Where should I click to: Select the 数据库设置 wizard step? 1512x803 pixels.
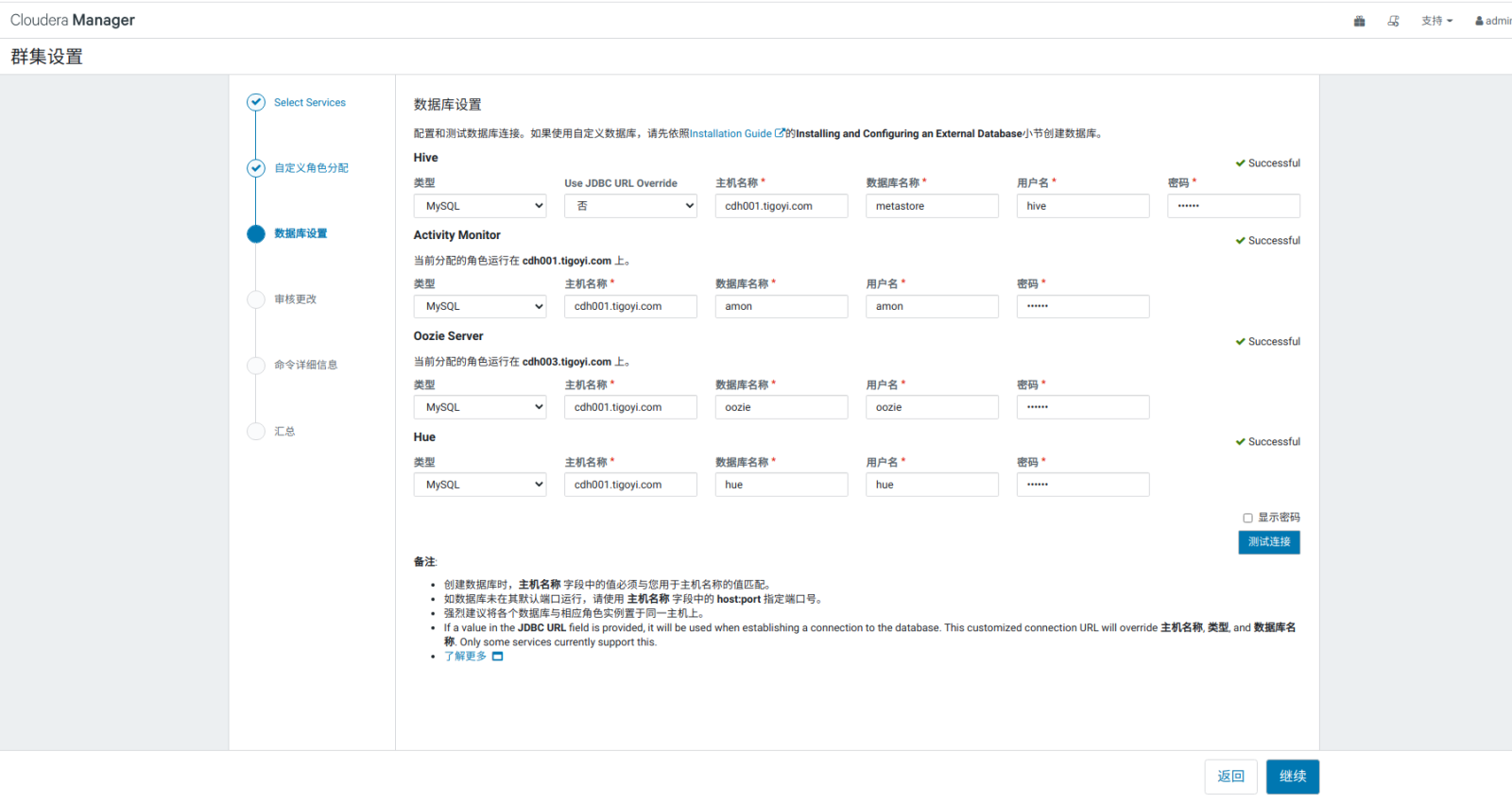[x=301, y=233]
